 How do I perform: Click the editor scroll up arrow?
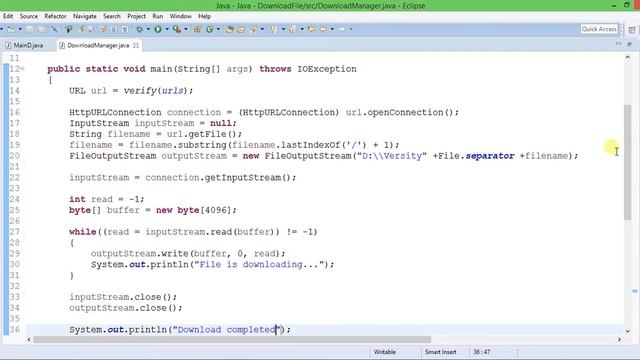[x=628, y=58]
